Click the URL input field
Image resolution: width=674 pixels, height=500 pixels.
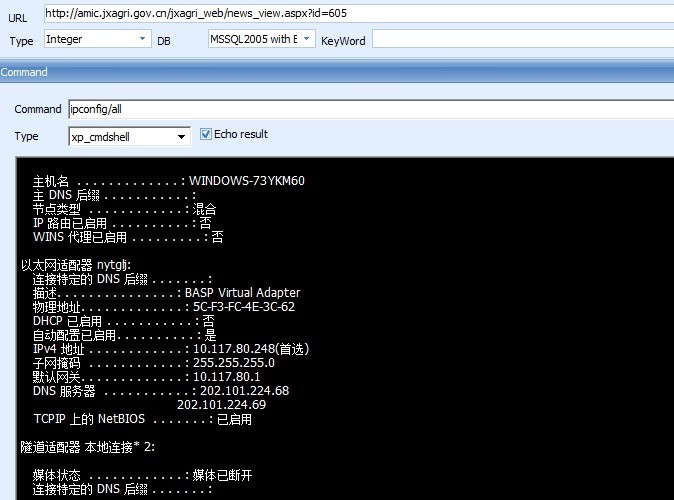click(x=359, y=13)
